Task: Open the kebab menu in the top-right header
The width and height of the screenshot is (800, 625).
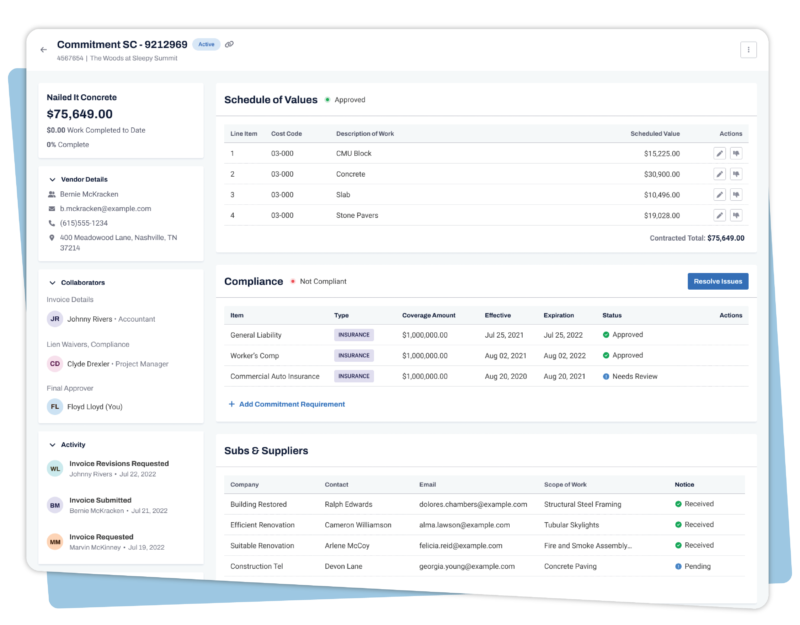Action: click(x=747, y=49)
